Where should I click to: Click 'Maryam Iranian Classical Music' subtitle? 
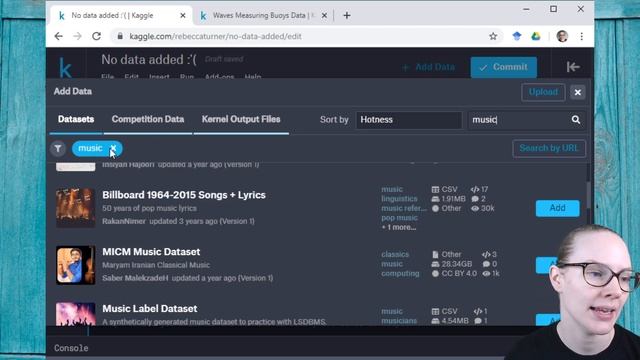tap(156, 265)
